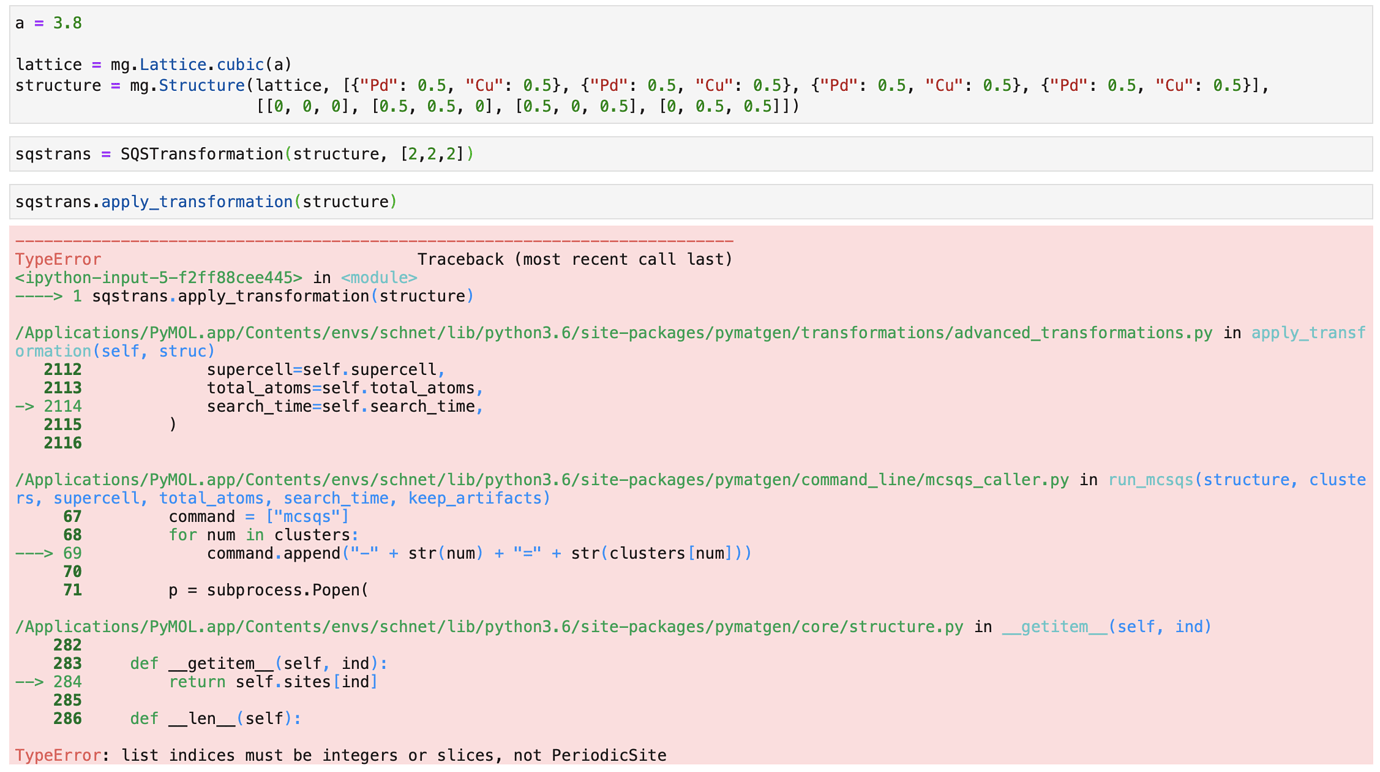Click the <module> label in the traceback
The image size is (1380, 772).
pos(378,278)
